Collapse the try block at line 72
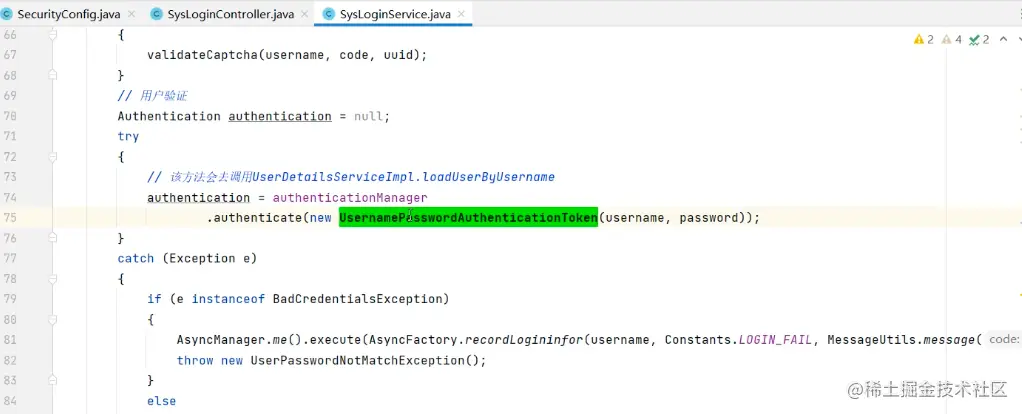 [53, 156]
